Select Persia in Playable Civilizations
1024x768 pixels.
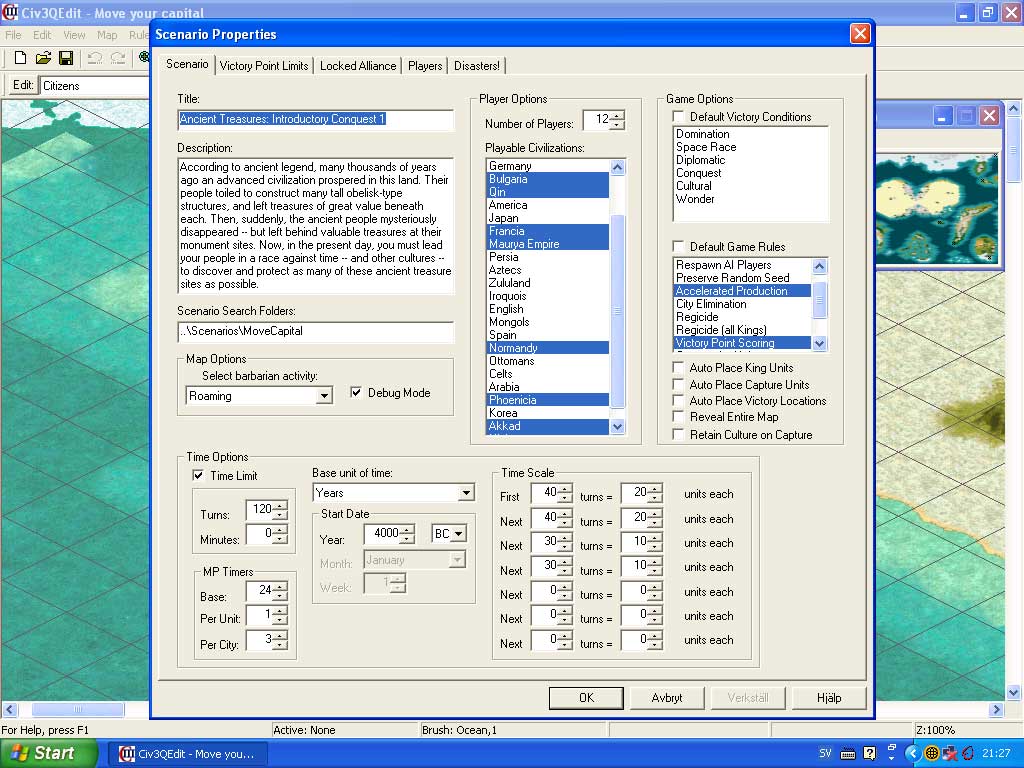pos(548,257)
